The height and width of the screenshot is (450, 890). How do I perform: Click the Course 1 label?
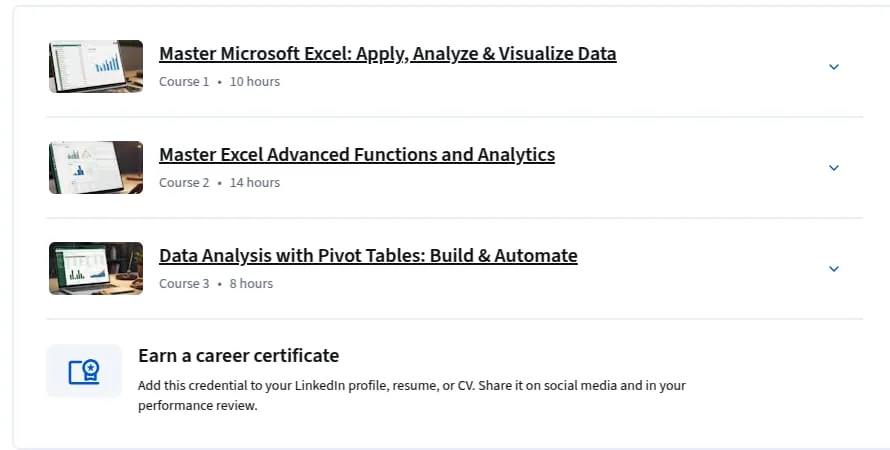tap(184, 82)
